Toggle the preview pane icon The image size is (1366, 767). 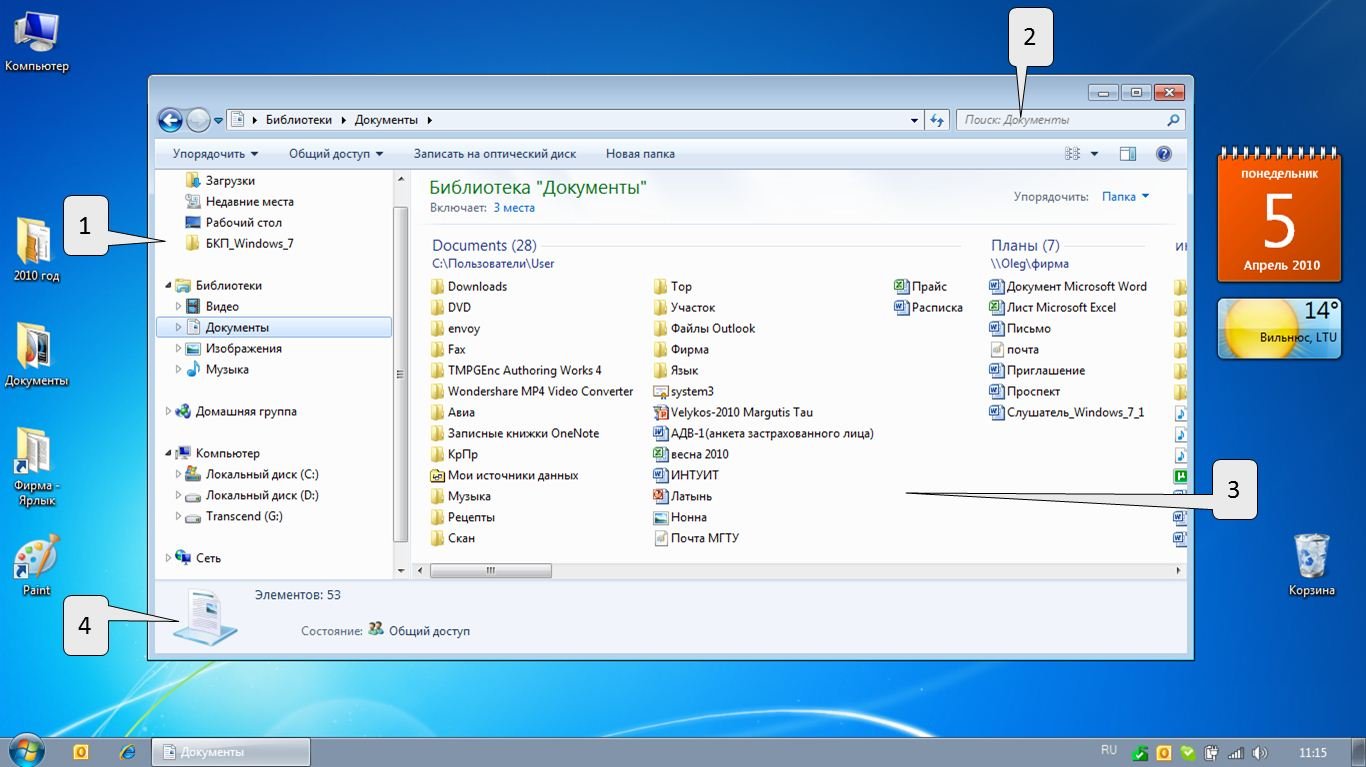click(1128, 154)
